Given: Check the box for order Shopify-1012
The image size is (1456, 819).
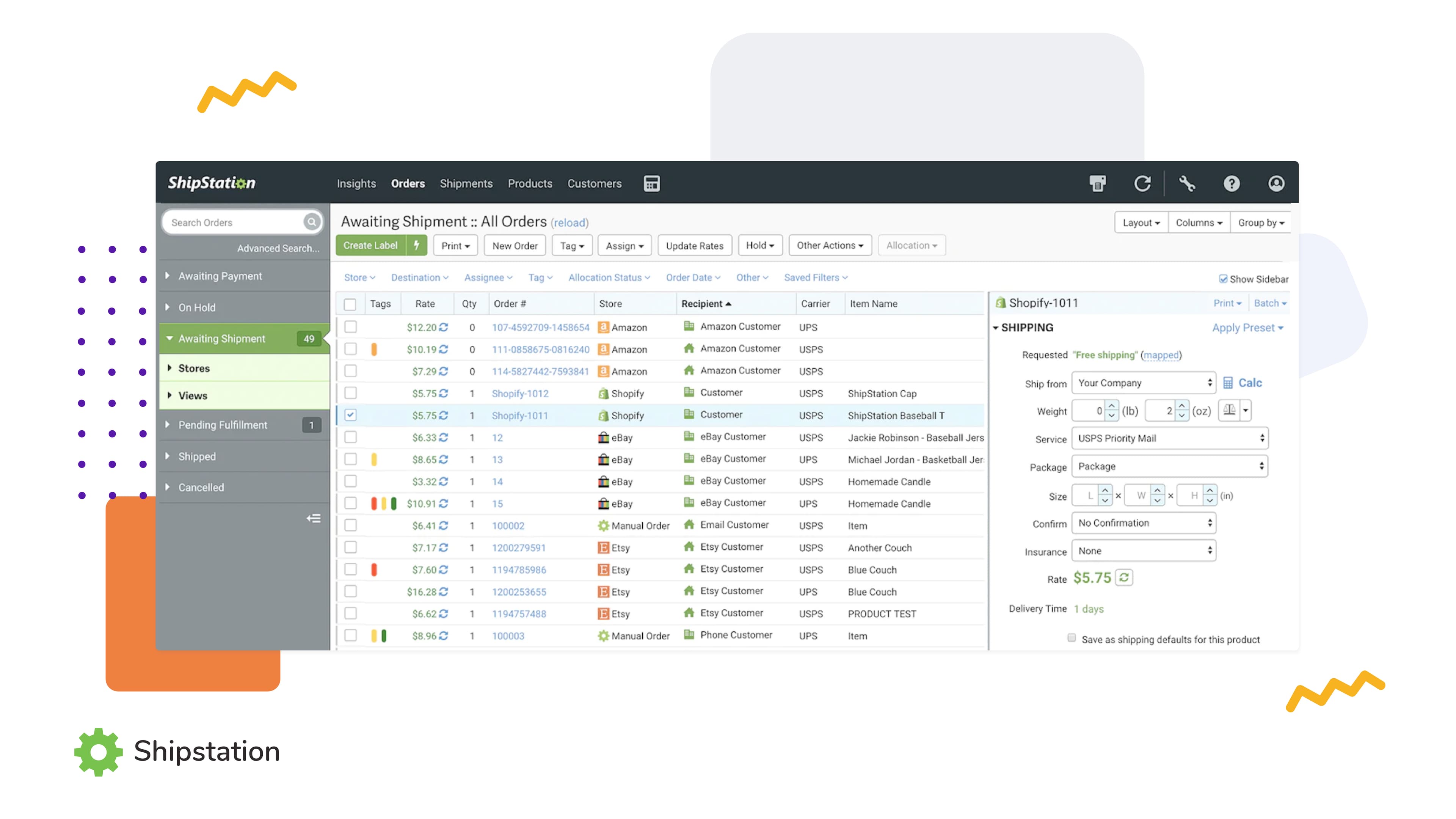Looking at the screenshot, I should (350, 393).
